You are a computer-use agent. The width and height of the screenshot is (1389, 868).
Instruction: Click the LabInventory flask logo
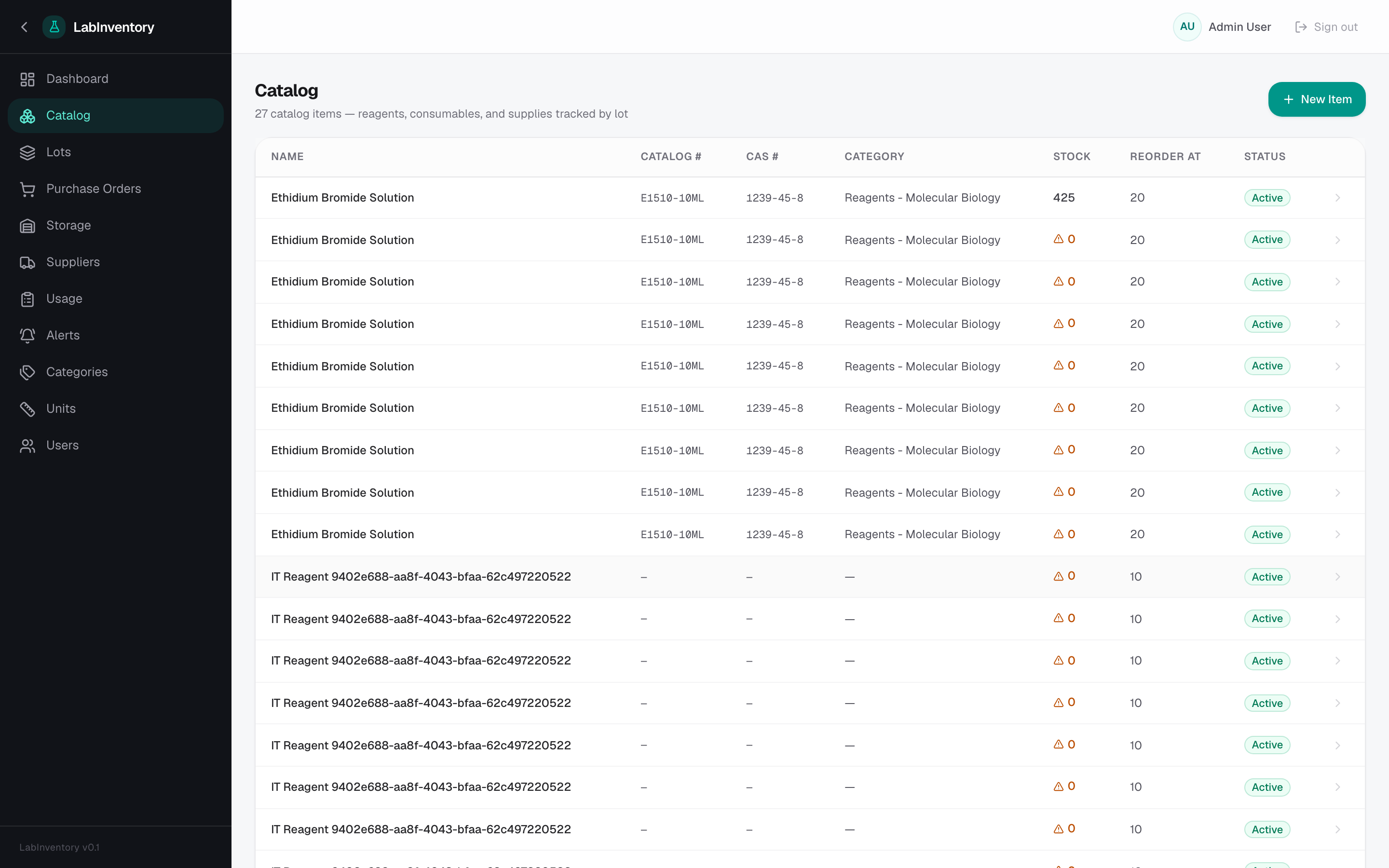coord(54,27)
